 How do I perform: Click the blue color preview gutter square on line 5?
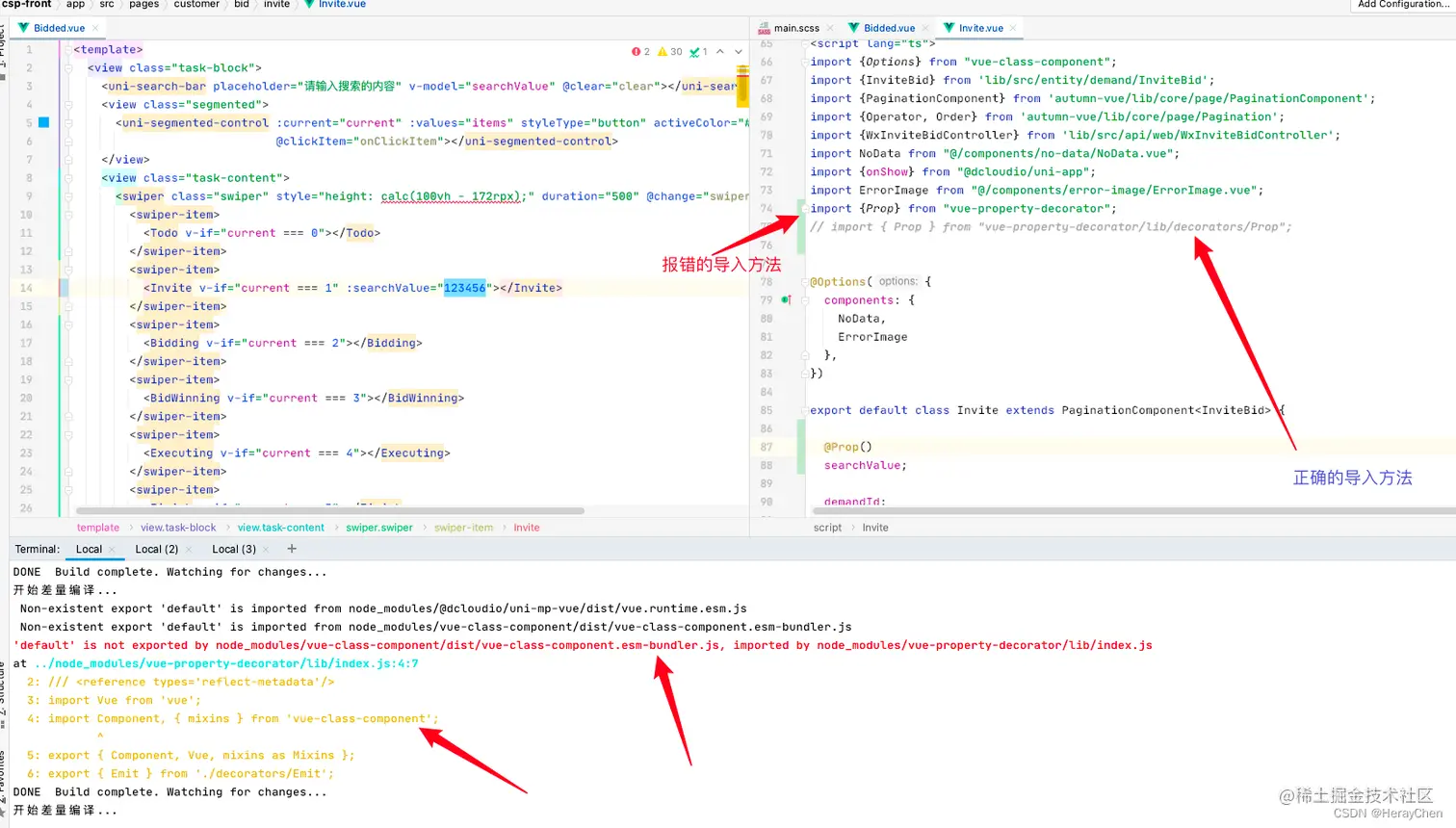click(43, 122)
